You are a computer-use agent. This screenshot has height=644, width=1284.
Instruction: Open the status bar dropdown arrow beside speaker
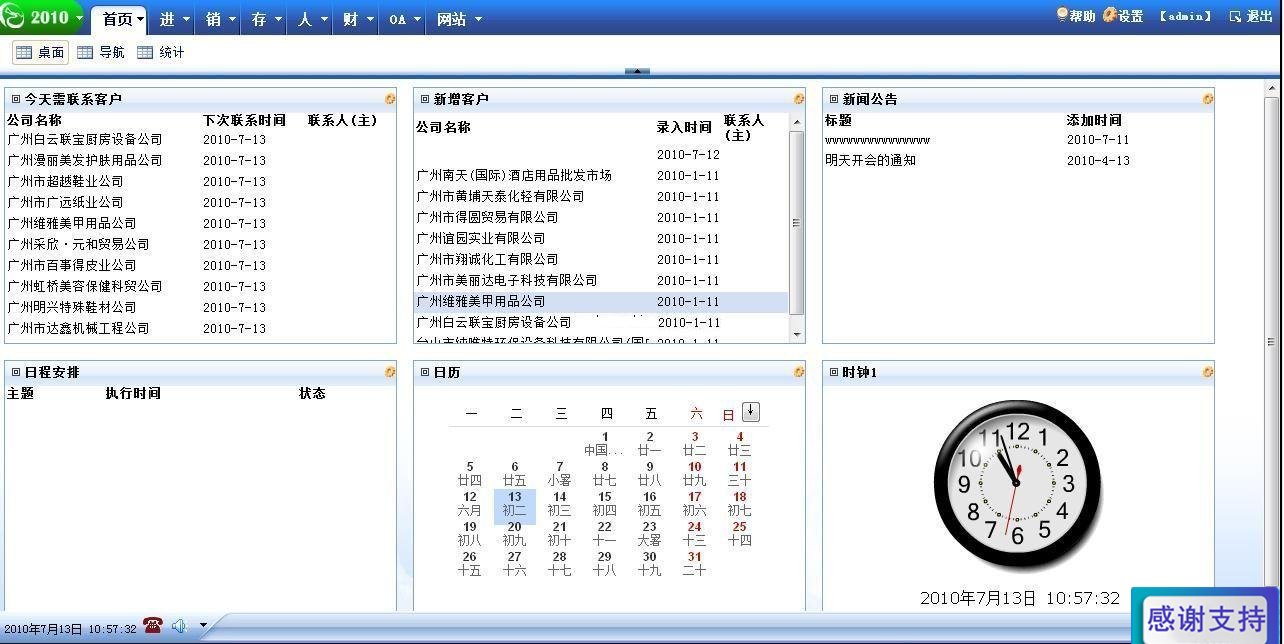(x=203, y=626)
